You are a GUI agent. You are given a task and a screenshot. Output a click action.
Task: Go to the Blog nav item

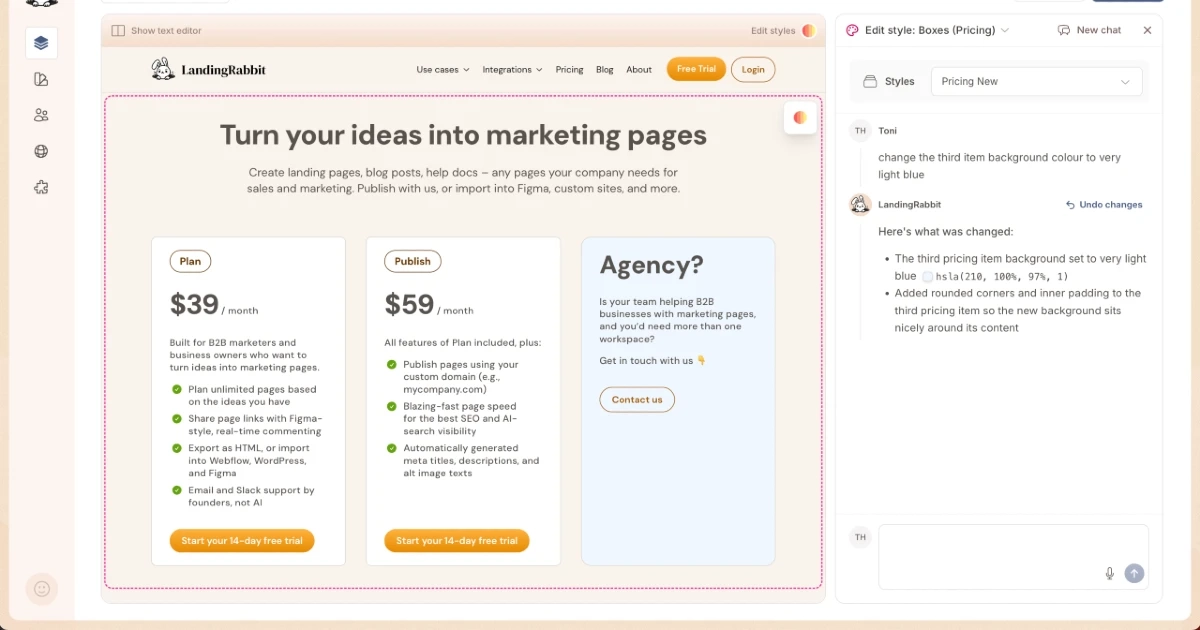tap(604, 70)
